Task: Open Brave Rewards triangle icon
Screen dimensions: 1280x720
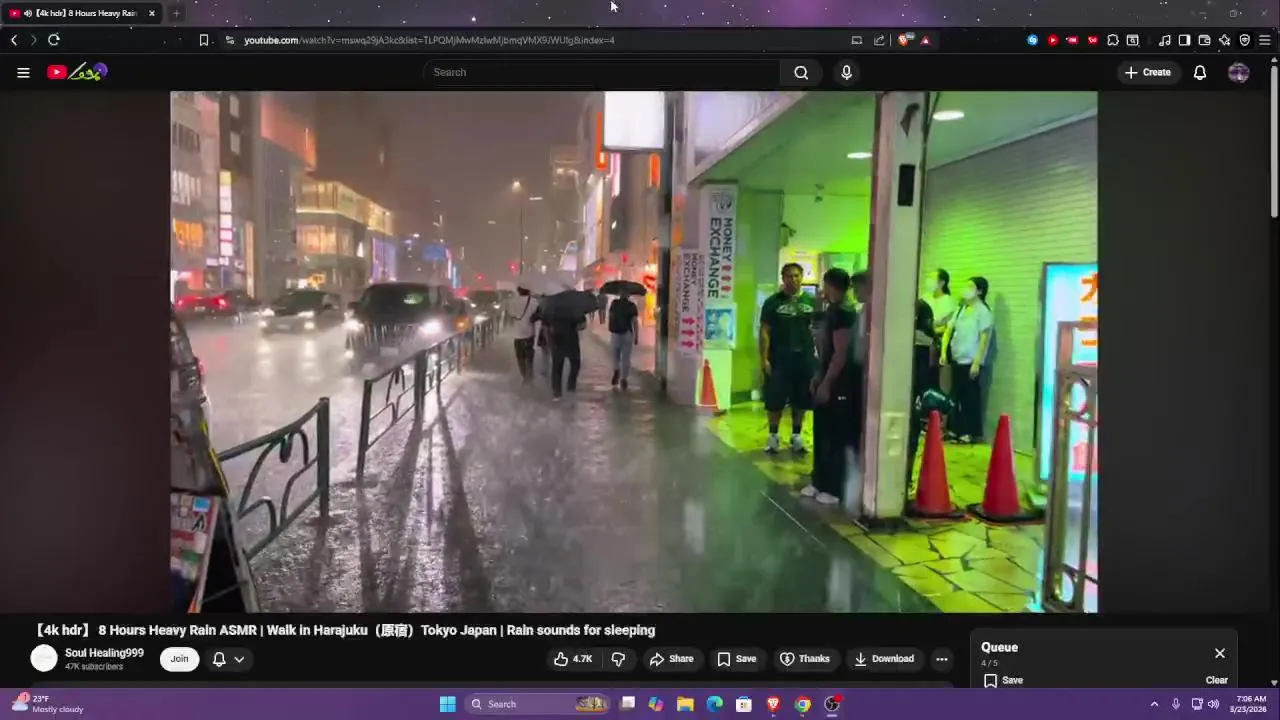Action: click(x=925, y=40)
